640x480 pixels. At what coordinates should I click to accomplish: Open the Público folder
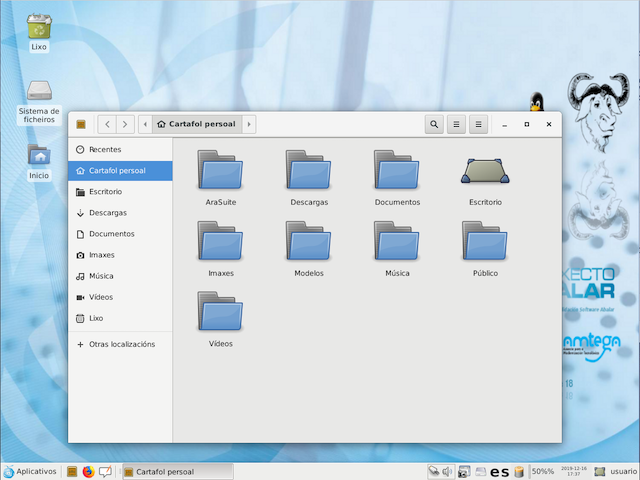[485, 242]
